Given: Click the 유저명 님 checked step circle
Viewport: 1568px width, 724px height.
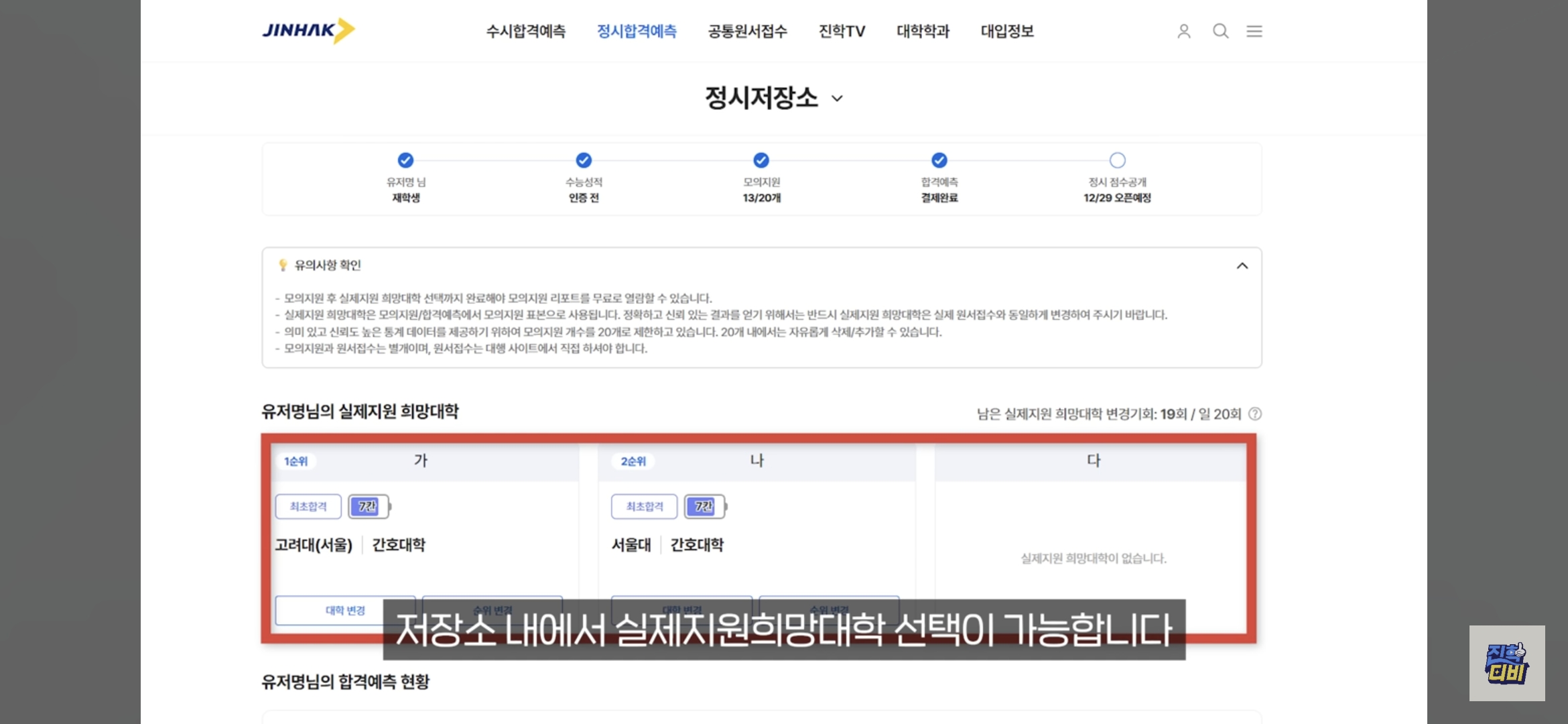Looking at the screenshot, I should coord(405,160).
